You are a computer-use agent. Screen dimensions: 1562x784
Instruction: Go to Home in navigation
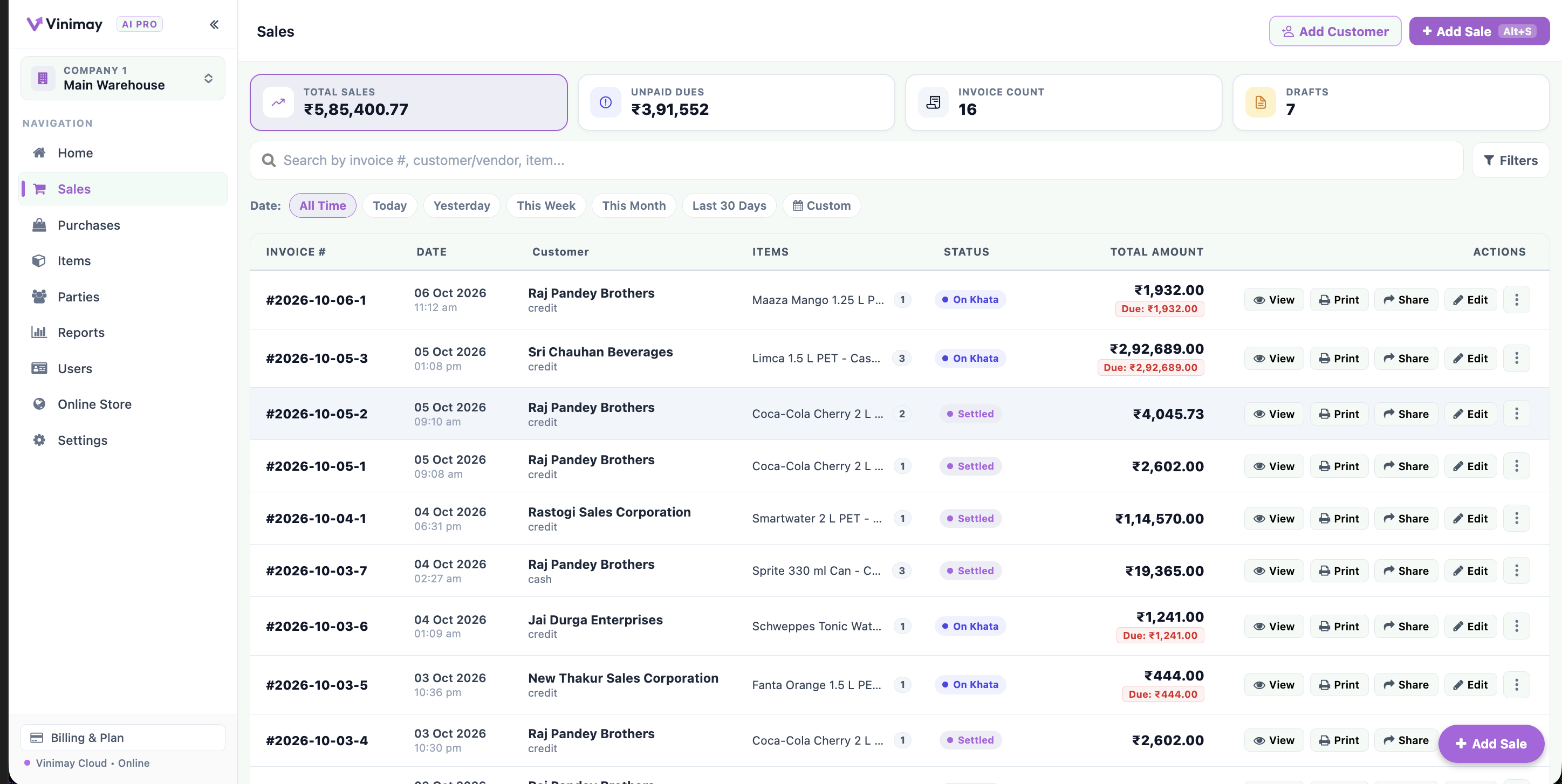click(123, 153)
